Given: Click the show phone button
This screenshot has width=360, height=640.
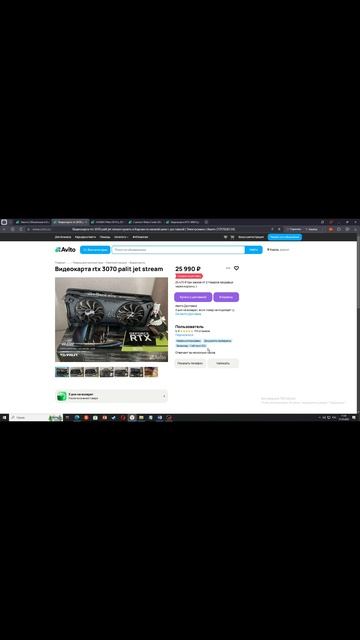Looking at the screenshot, I should tap(190, 363).
